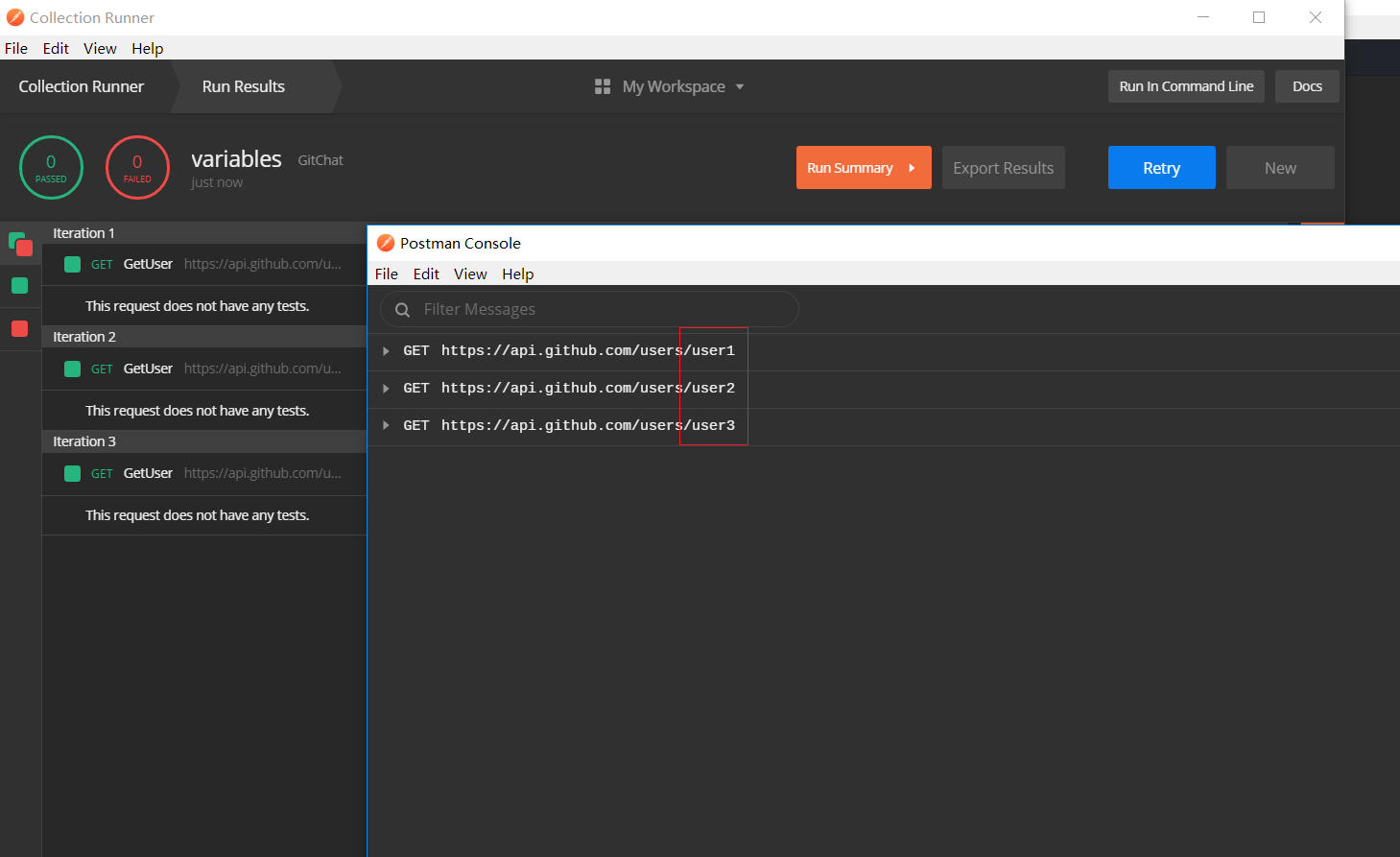This screenshot has width=1400, height=857.
Task: Switch to the Collection Runner tab
Action: point(82,86)
